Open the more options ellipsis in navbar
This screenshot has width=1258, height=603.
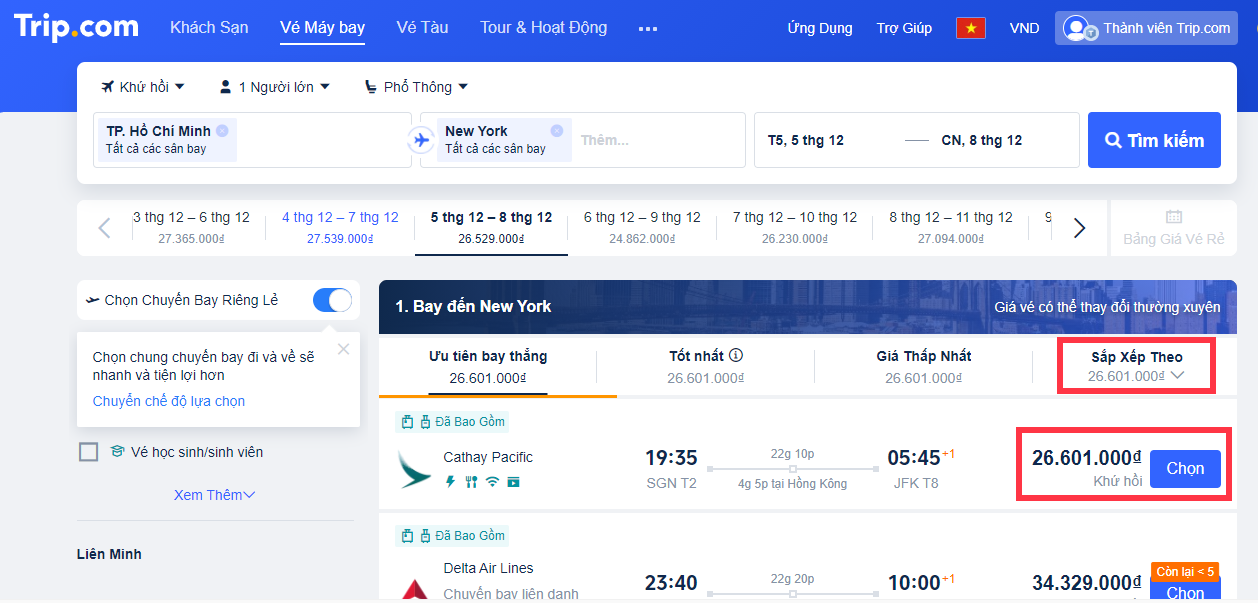click(648, 29)
